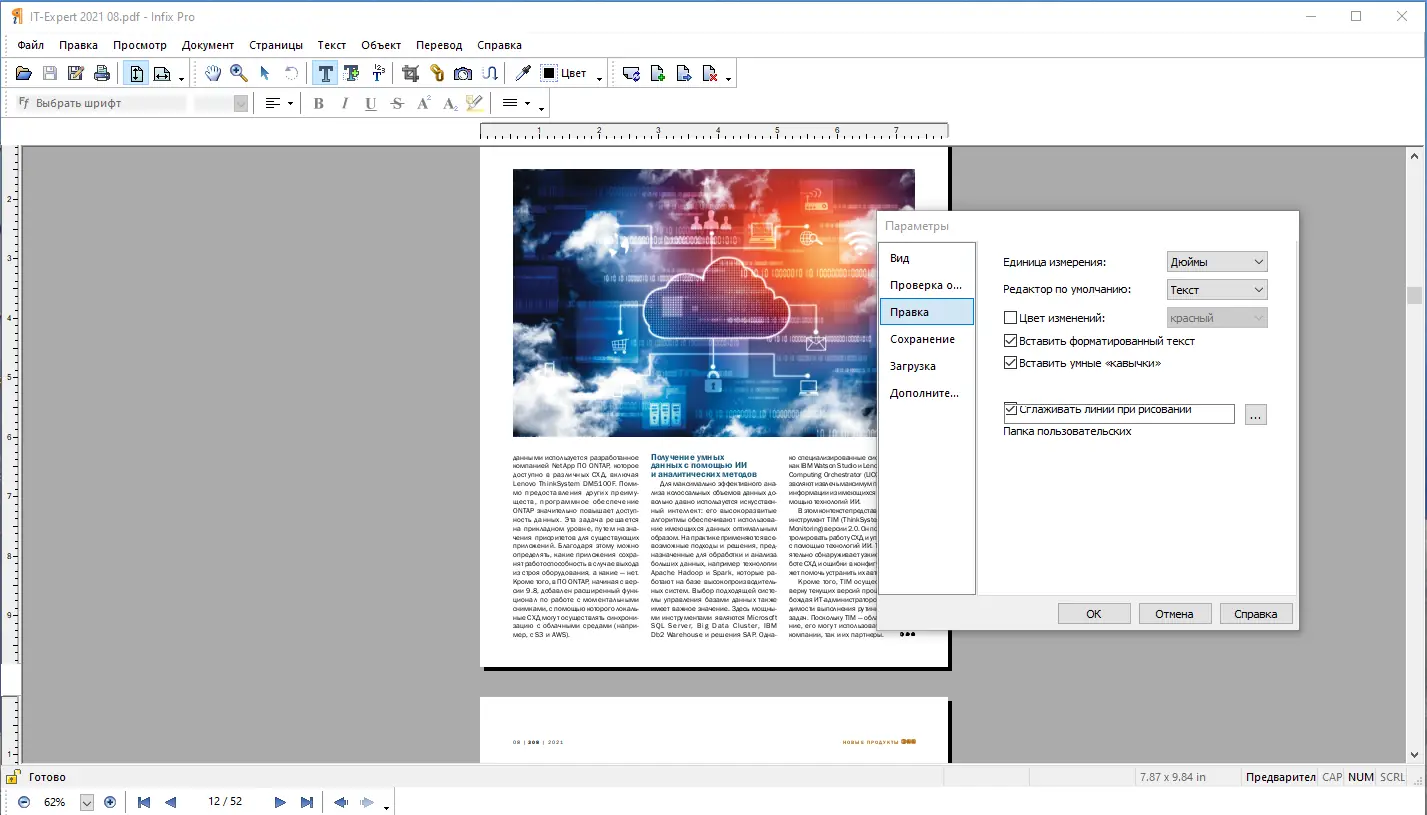Zoom in with the plus button

(110, 802)
